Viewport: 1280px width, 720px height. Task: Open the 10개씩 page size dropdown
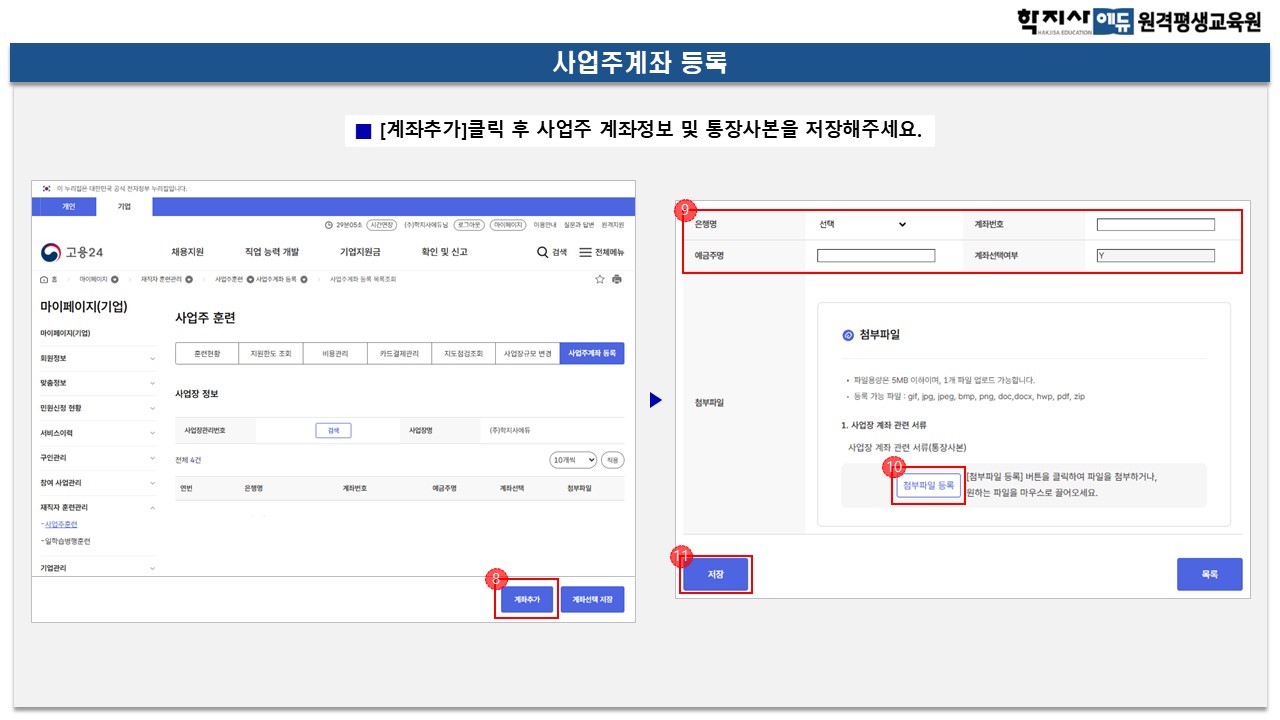(x=572, y=460)
